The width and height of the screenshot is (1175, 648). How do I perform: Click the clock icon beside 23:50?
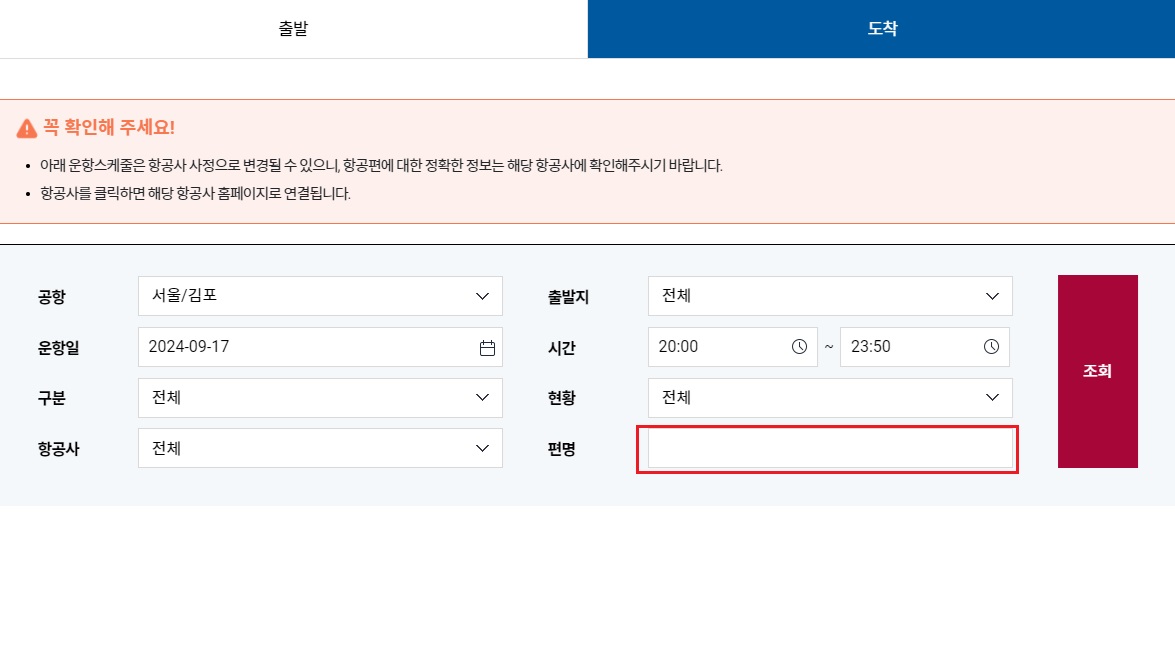coord(991,346)
